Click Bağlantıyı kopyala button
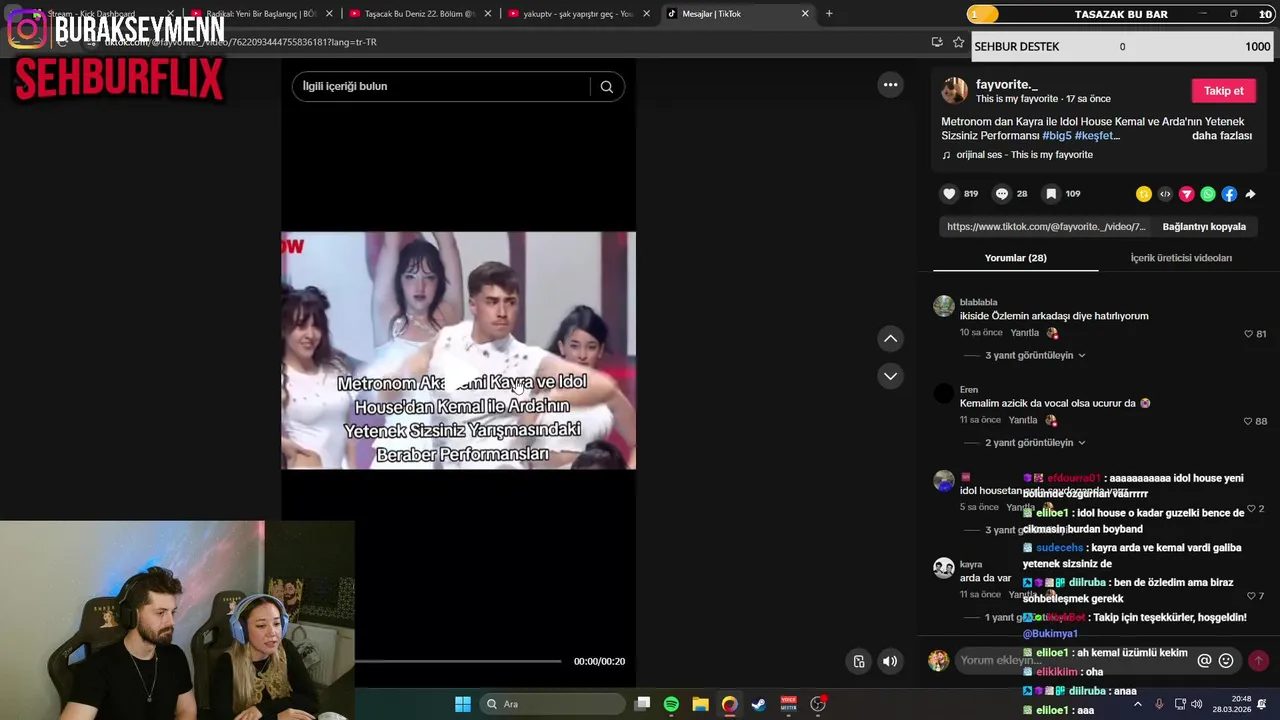The height and width of the screenshot is (720, 1280). pos(1203,227)
